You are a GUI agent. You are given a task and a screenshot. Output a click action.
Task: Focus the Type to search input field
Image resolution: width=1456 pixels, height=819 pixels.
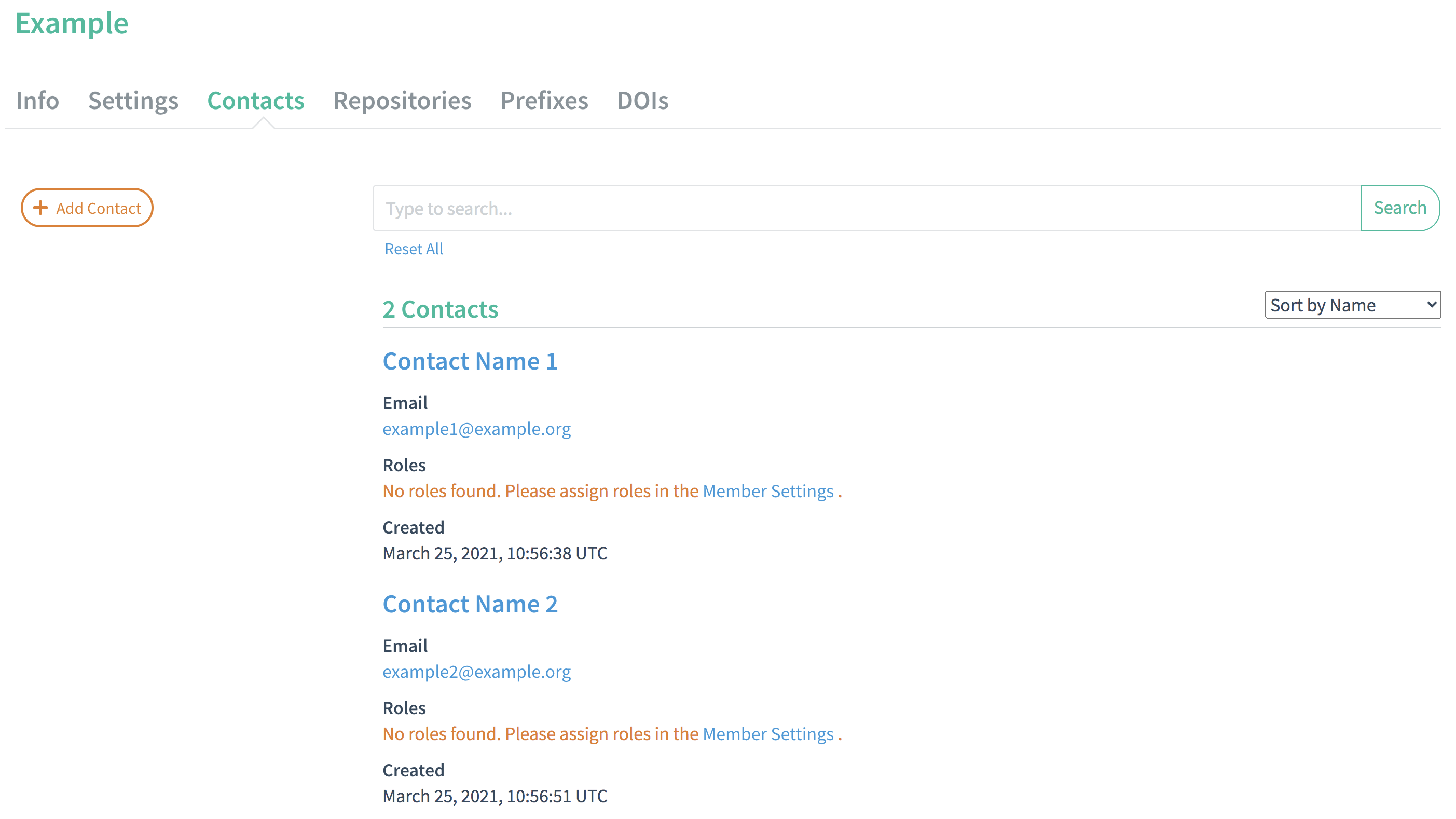pos(865,208)
